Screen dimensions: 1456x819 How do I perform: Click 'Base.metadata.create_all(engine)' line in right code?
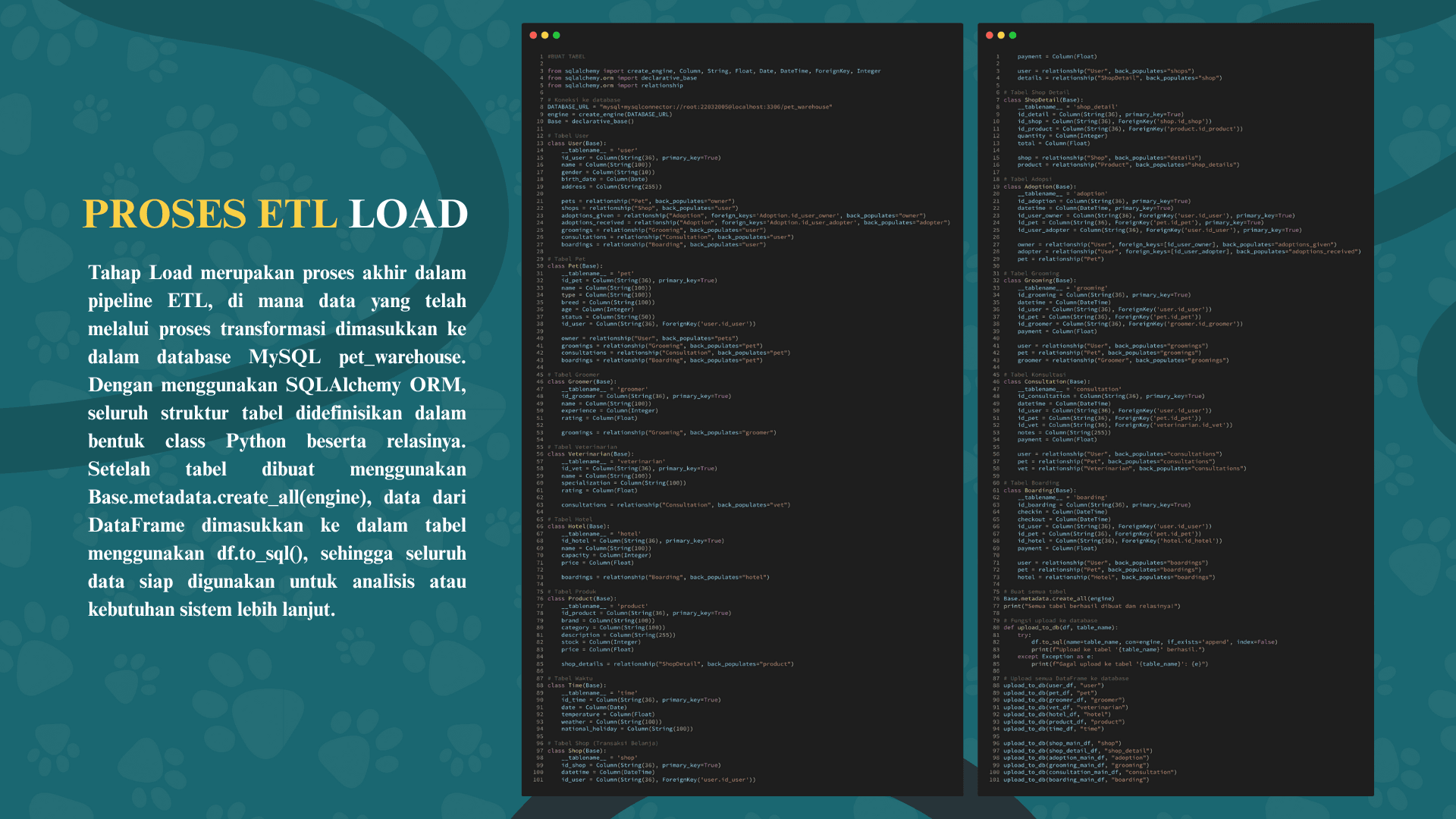tap(1059, 599)
